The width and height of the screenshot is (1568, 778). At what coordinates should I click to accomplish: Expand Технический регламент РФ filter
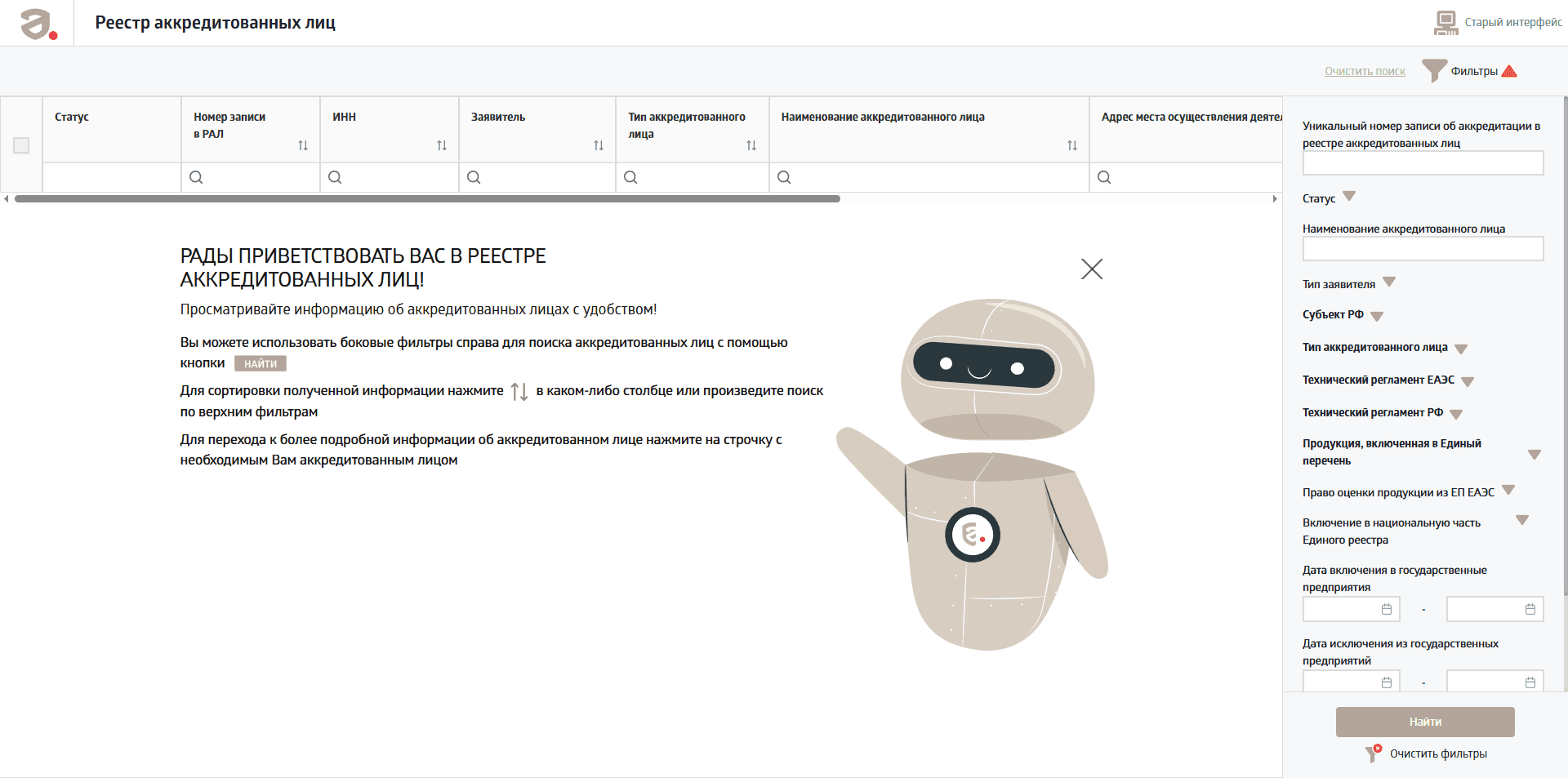(x=1456, y=414)
